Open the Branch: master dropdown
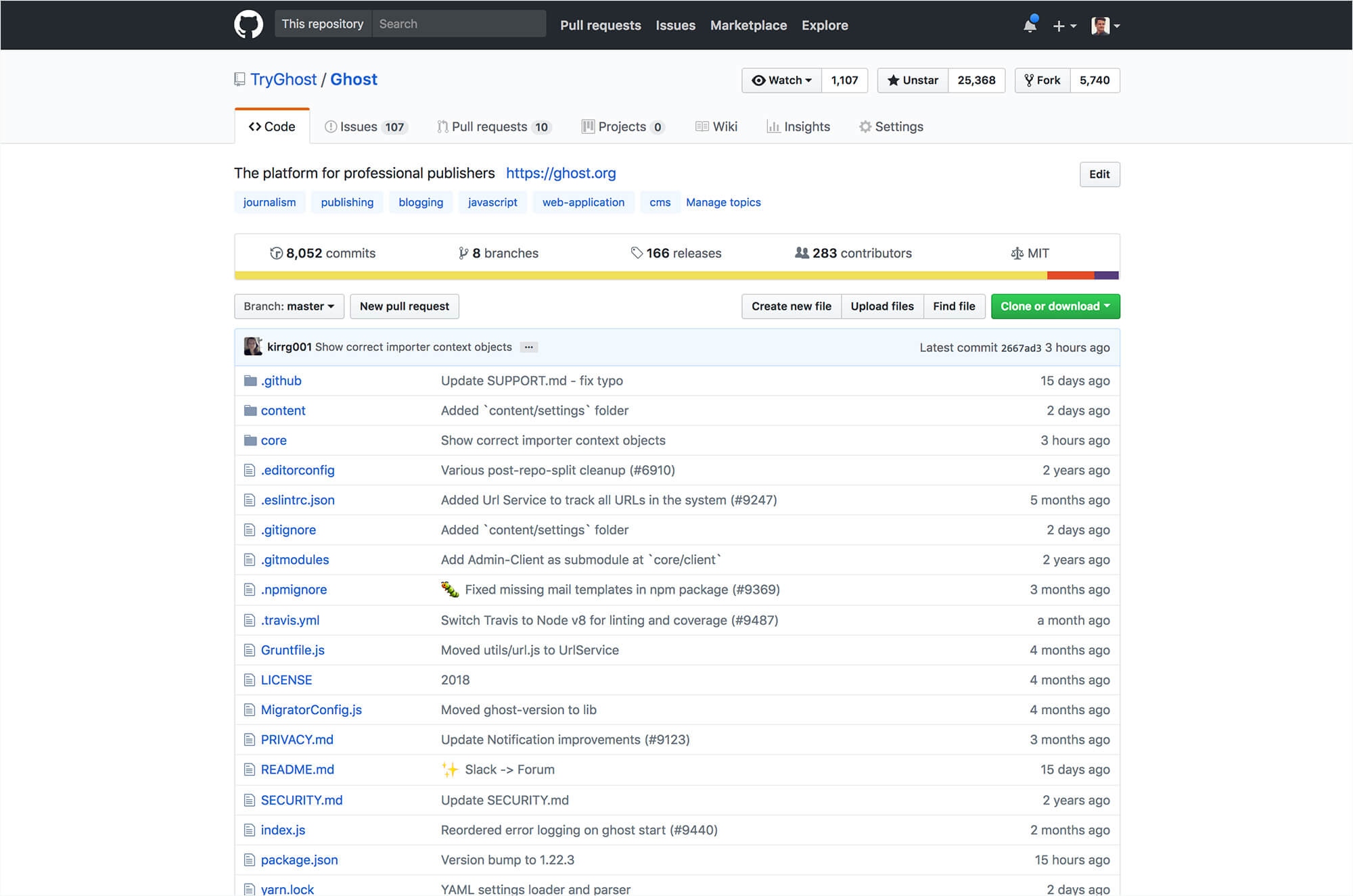Image resolution: width=1353 pixels, height=896 pixels. (x=289, y=306)
